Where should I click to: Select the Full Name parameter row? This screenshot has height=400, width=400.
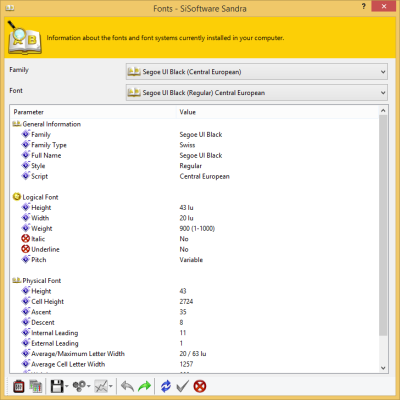pyautogui.click(x=195, y=155)
